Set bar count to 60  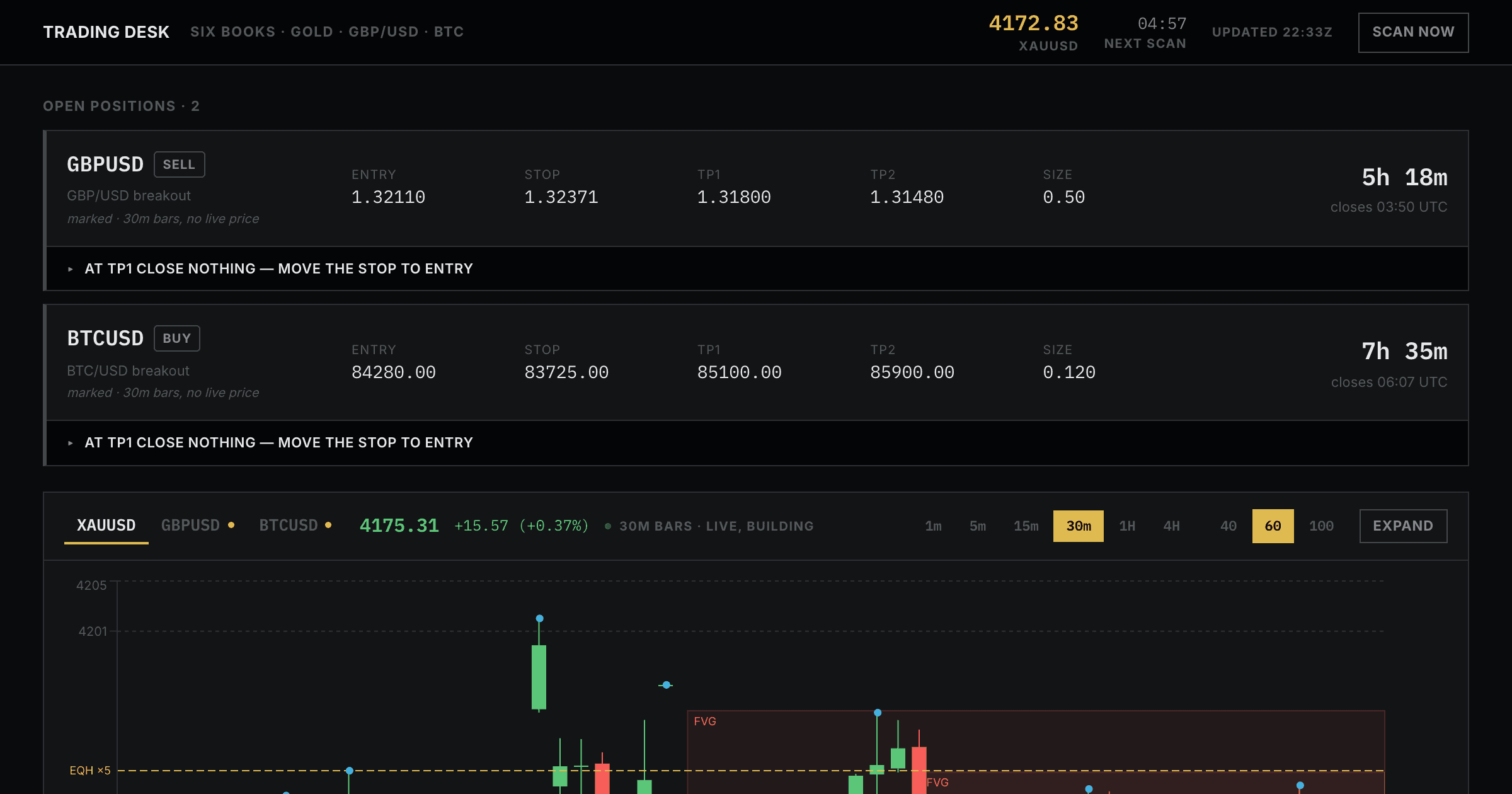[1273, 526]
